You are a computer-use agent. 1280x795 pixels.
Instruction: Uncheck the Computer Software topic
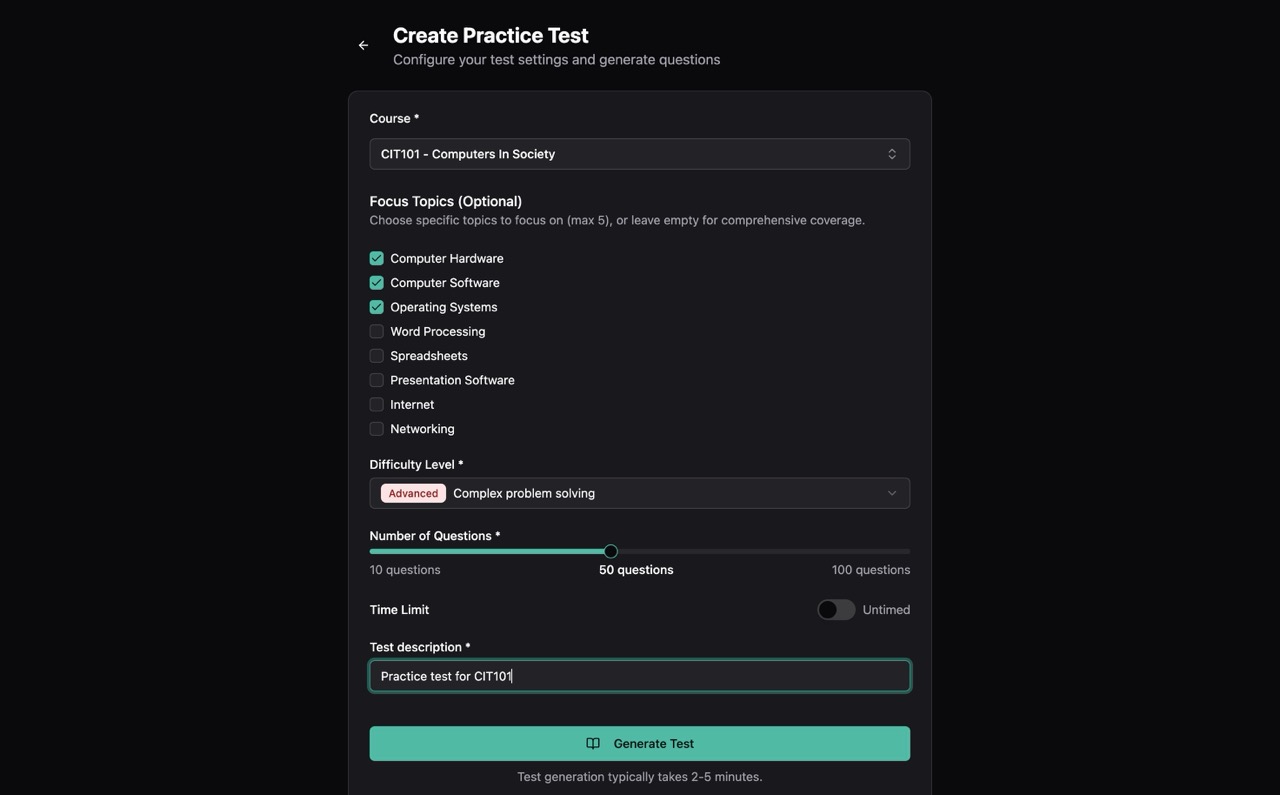(x=376, y=282)
